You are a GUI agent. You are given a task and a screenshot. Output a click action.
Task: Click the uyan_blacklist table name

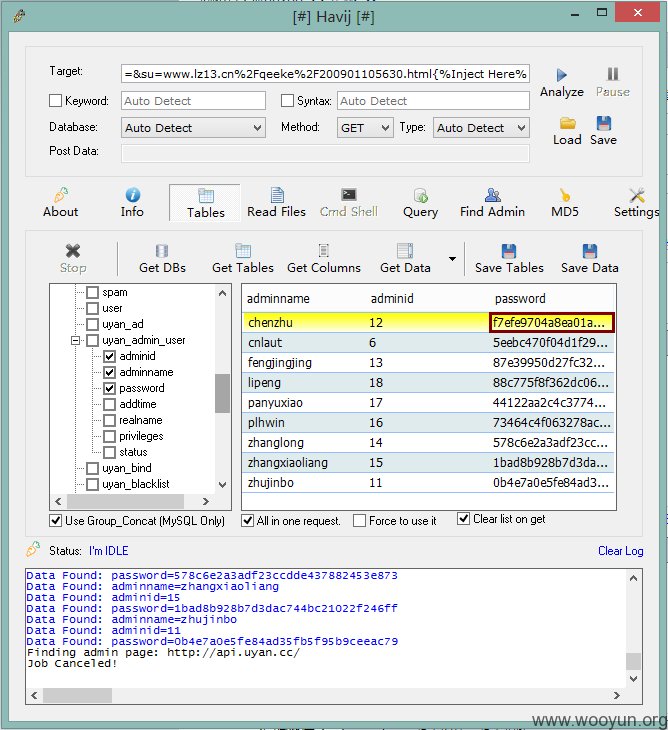point(135,484)
